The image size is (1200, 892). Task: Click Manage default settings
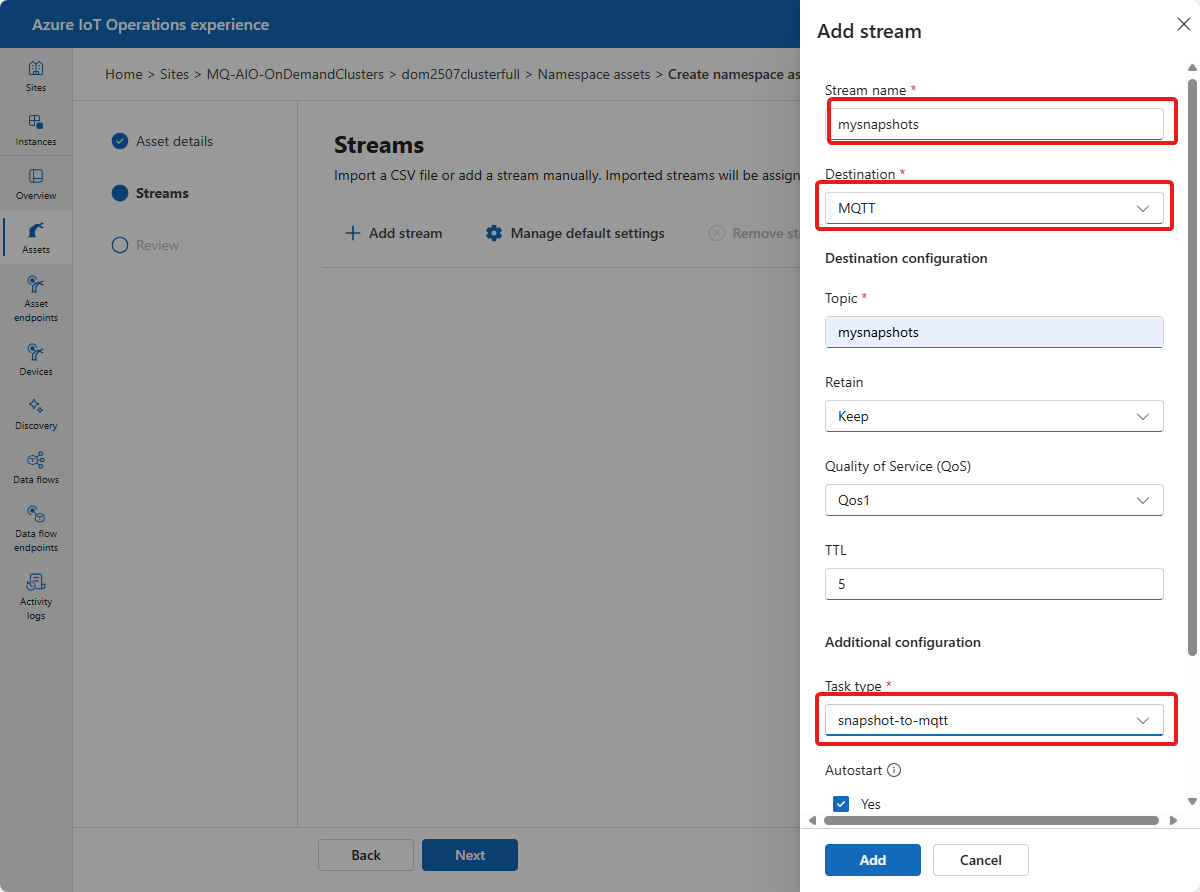[575, 233]
